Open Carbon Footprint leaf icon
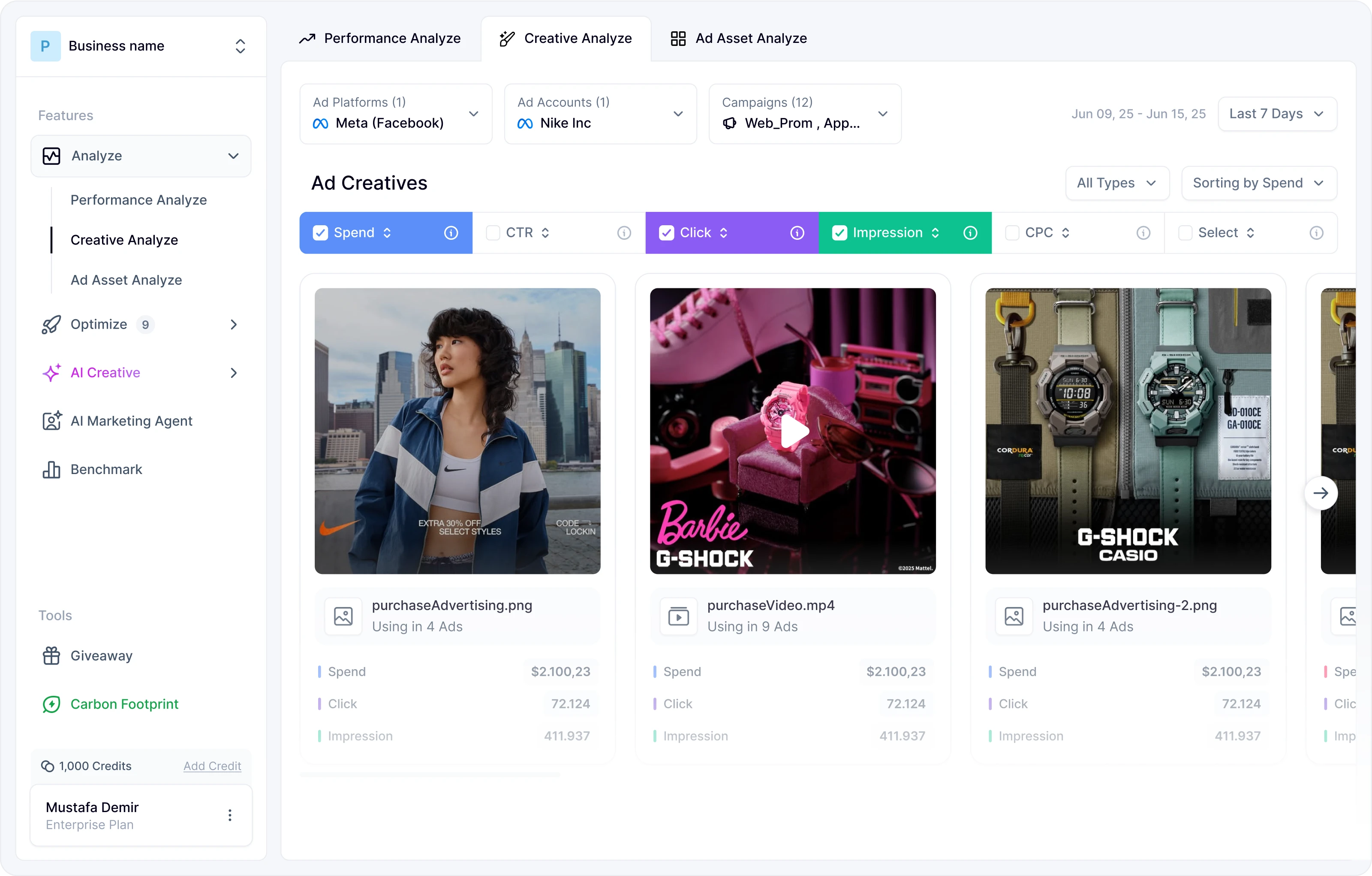This screenshot has height=876, width=1372. (51, 704)
